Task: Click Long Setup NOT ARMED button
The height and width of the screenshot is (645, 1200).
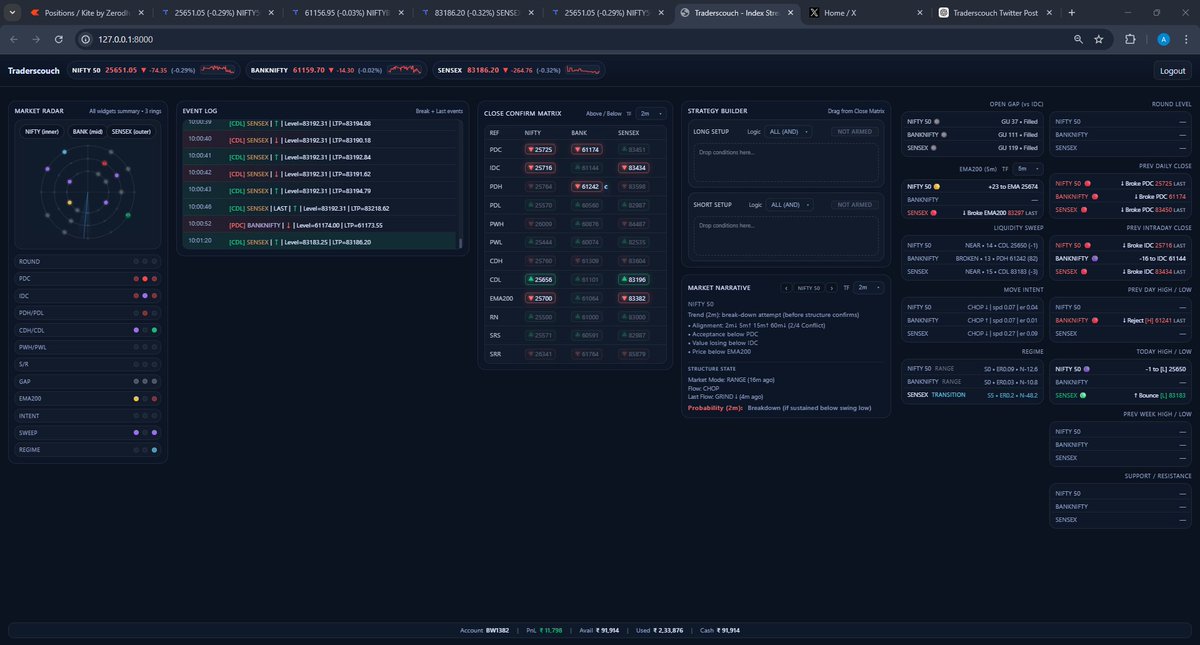Action: [855, 131]
